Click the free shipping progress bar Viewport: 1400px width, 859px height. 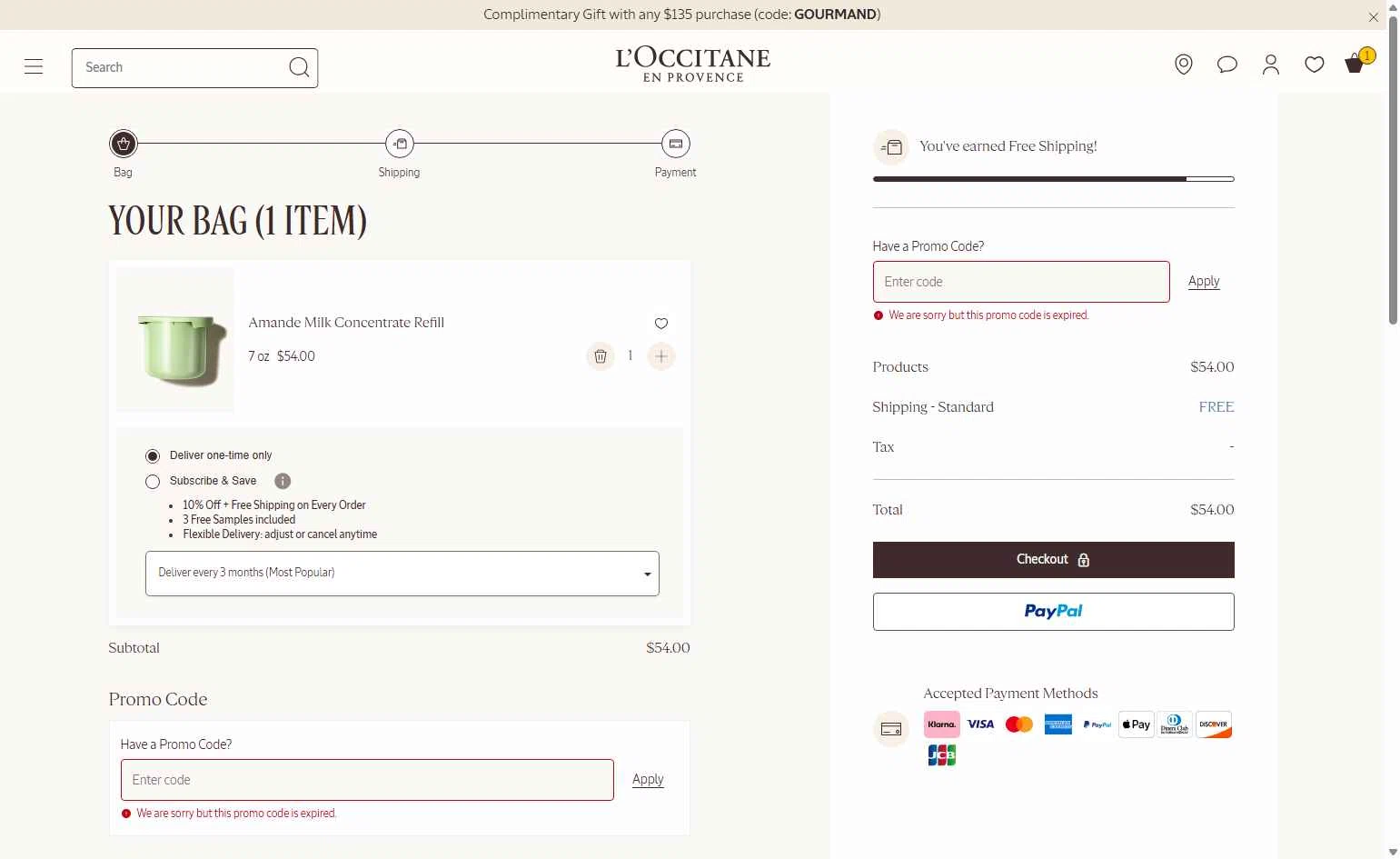coord(1054,179)
